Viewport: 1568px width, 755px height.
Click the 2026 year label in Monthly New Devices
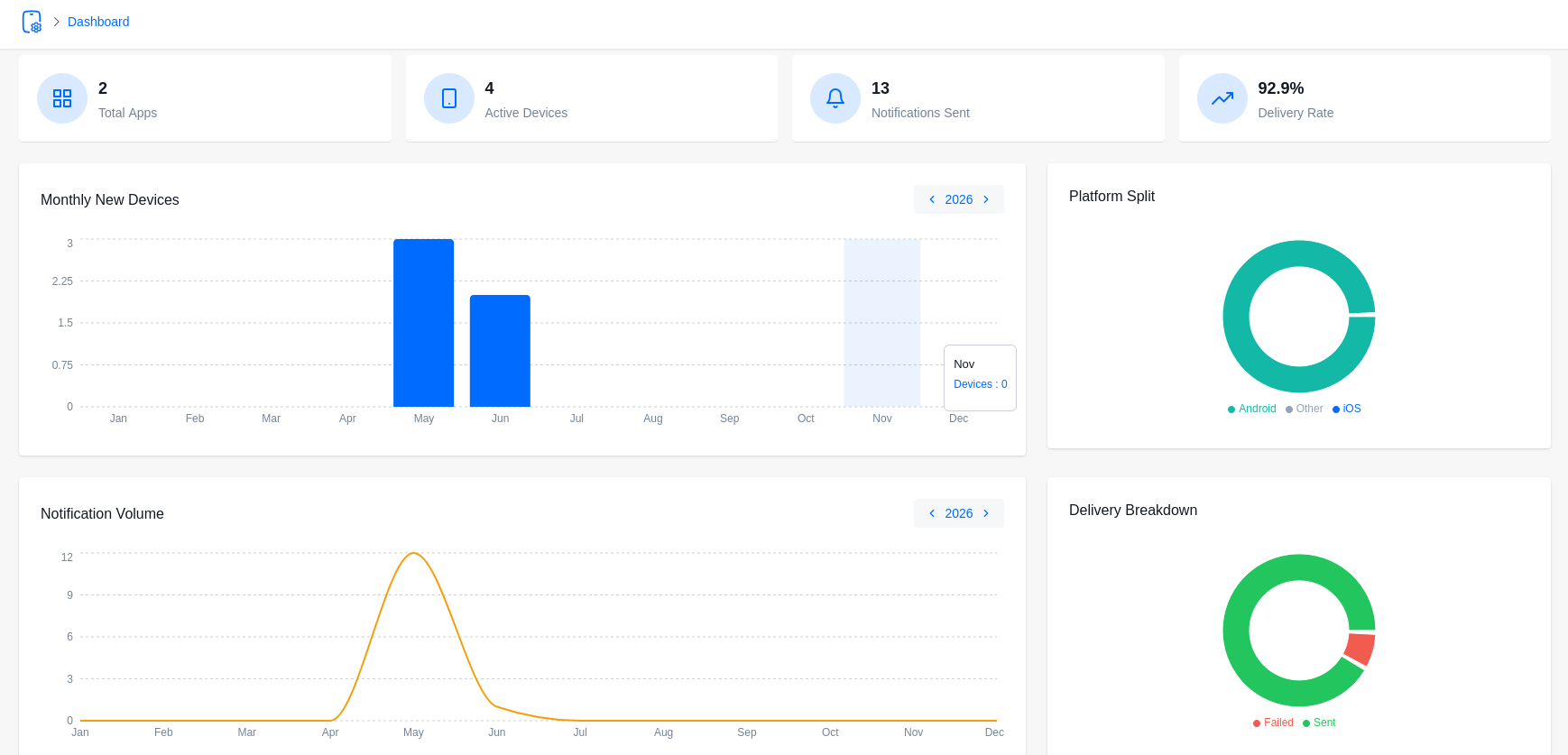coord(959,199)
